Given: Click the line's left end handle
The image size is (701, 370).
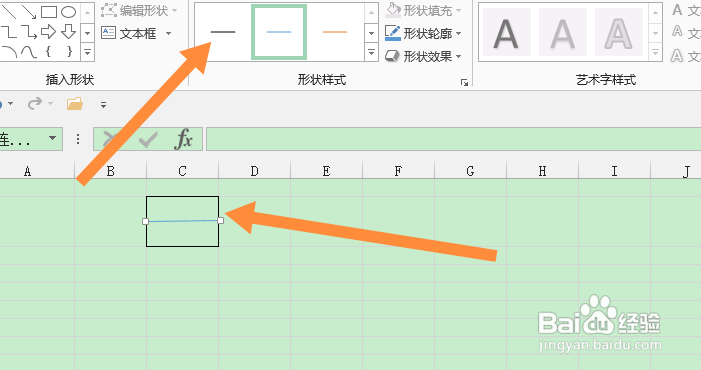Looking at the screenshot, I should (145, 221).
